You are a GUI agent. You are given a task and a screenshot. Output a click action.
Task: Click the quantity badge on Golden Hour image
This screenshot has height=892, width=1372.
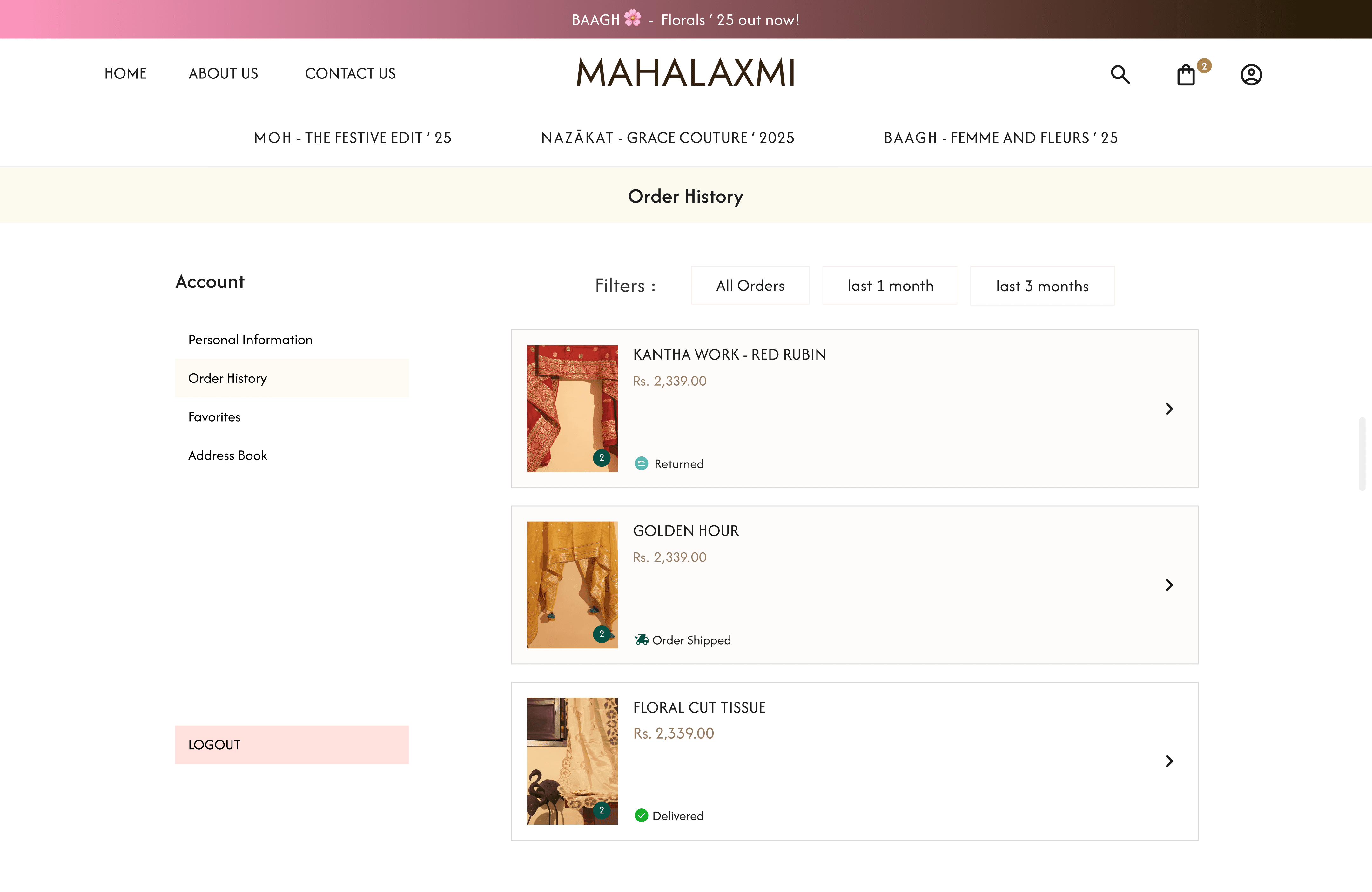(601, 634)
